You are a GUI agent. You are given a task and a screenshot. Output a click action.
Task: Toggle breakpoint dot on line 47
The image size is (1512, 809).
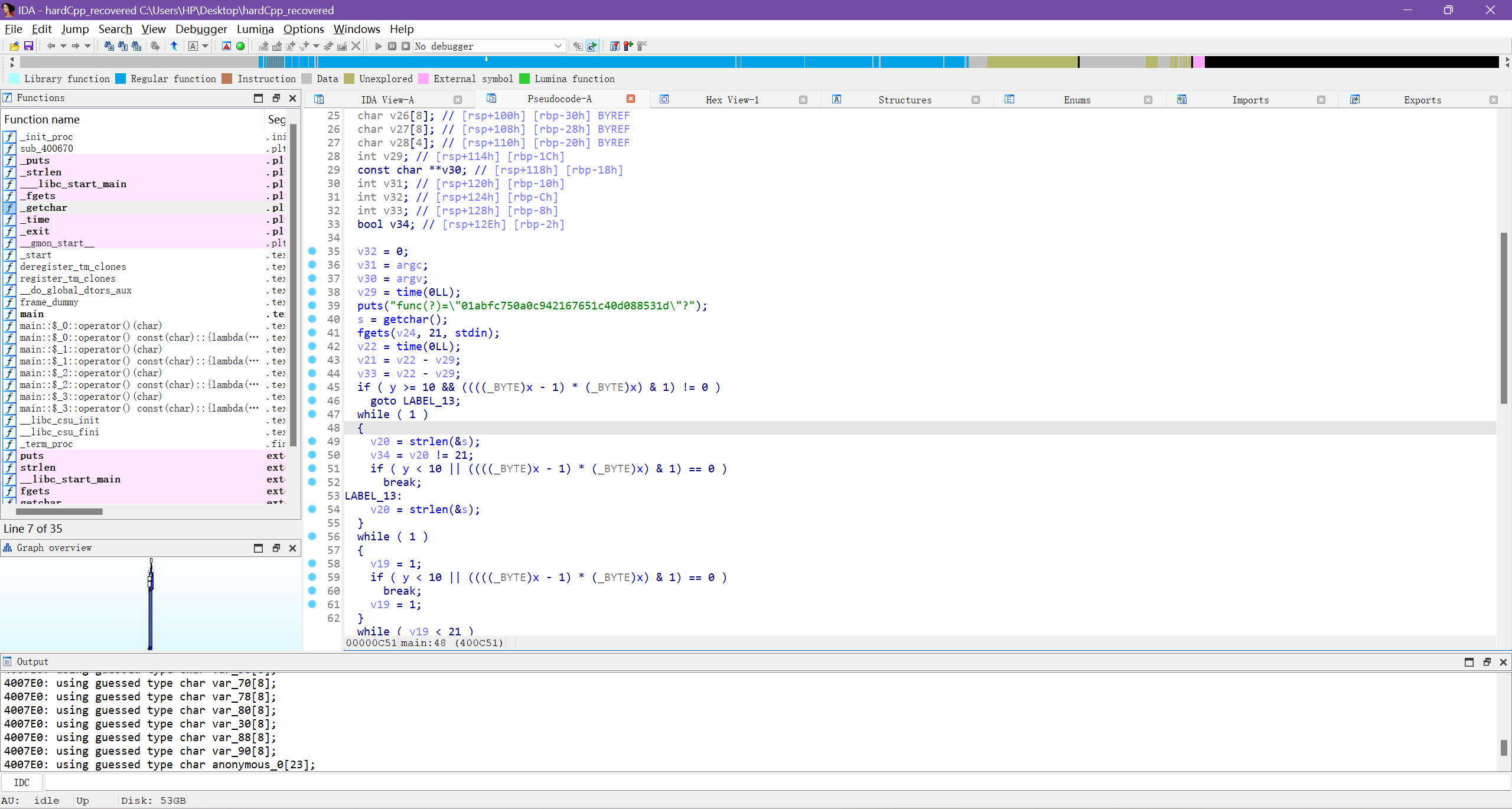[x=312, y=414]
